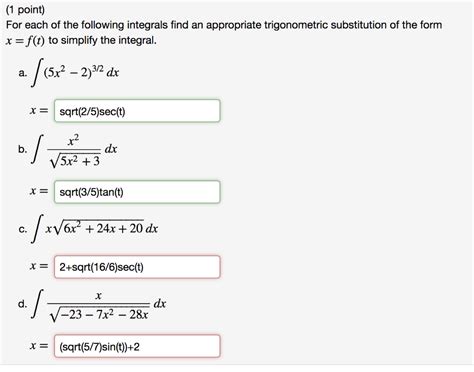Click the integral of (5x² − 2)^3/2 expression
474x372 pixels.
(75, 72)
